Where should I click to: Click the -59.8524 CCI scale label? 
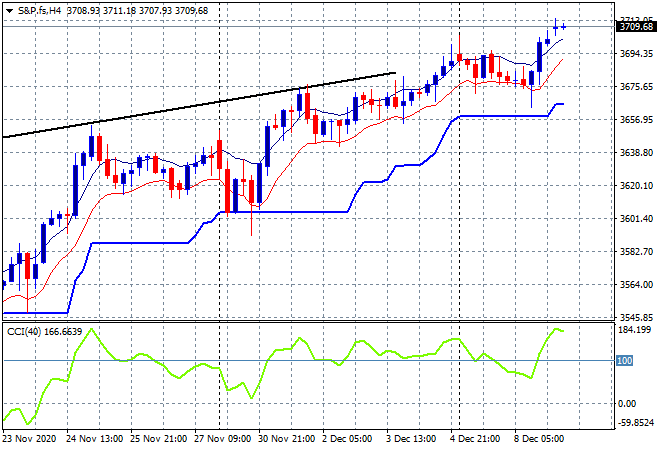[636, 422]
